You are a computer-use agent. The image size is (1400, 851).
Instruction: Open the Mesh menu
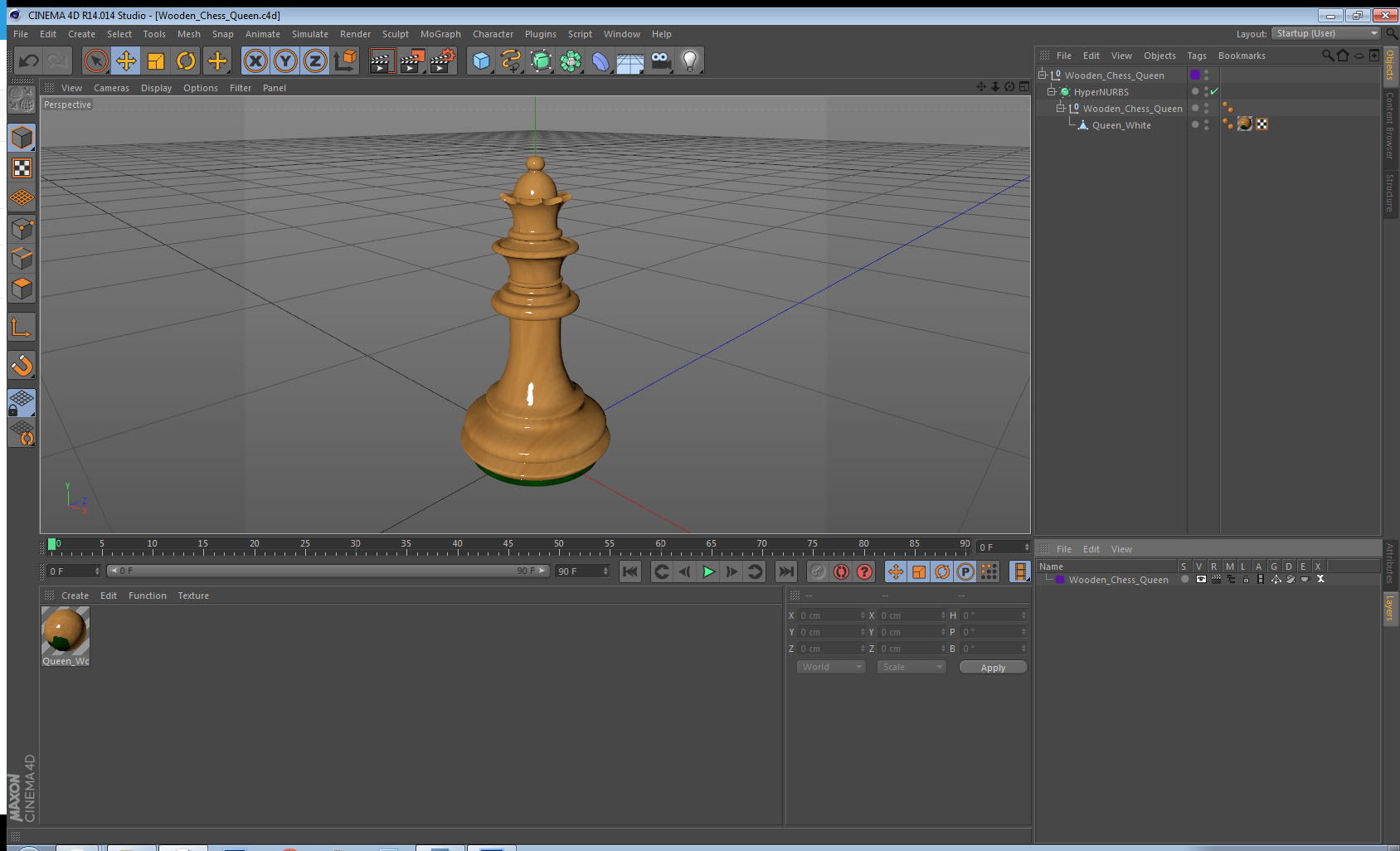[188, 34]
